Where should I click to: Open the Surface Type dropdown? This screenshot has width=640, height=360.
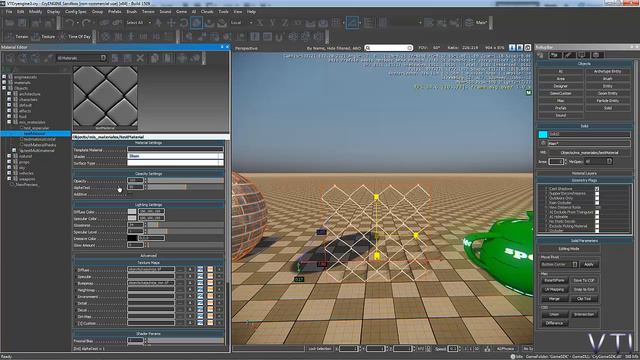[x=176, y=163]
